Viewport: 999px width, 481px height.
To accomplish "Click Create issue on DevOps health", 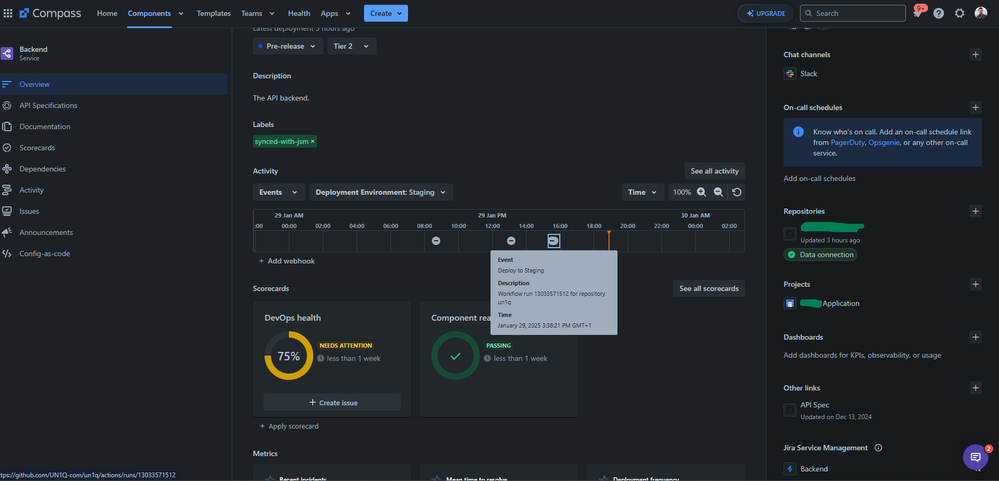I will point(332,403).
